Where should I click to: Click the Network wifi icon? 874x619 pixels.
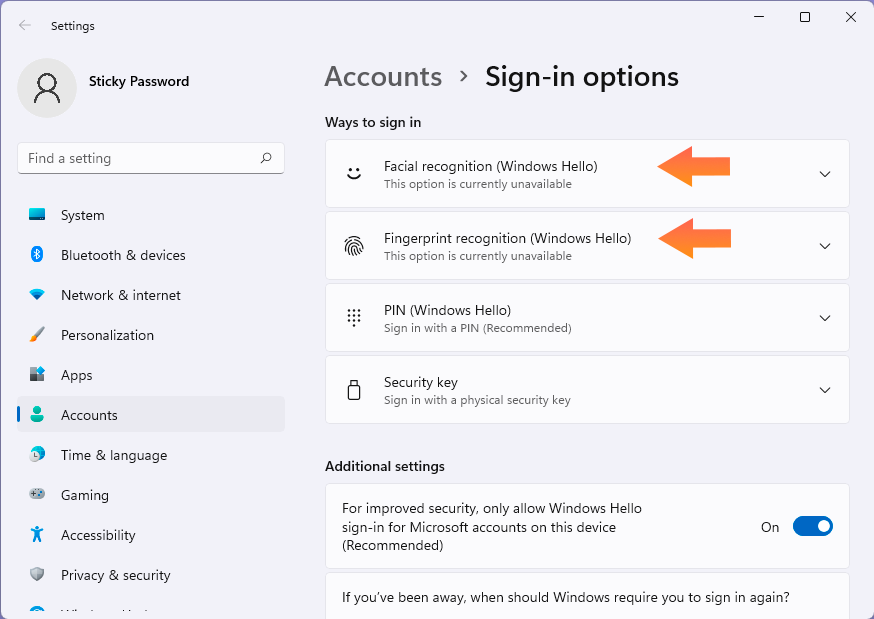coord(37,295)
